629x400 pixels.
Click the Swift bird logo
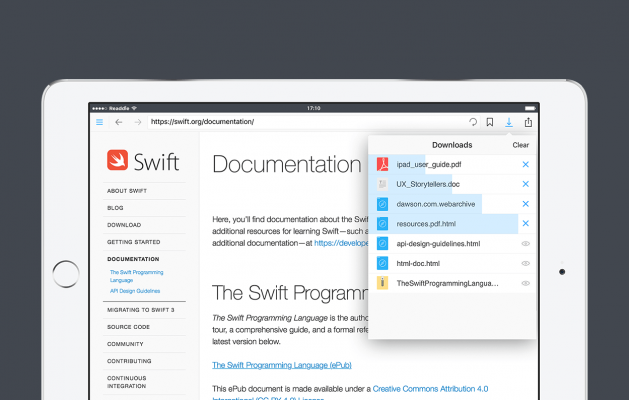coord(118,160)
